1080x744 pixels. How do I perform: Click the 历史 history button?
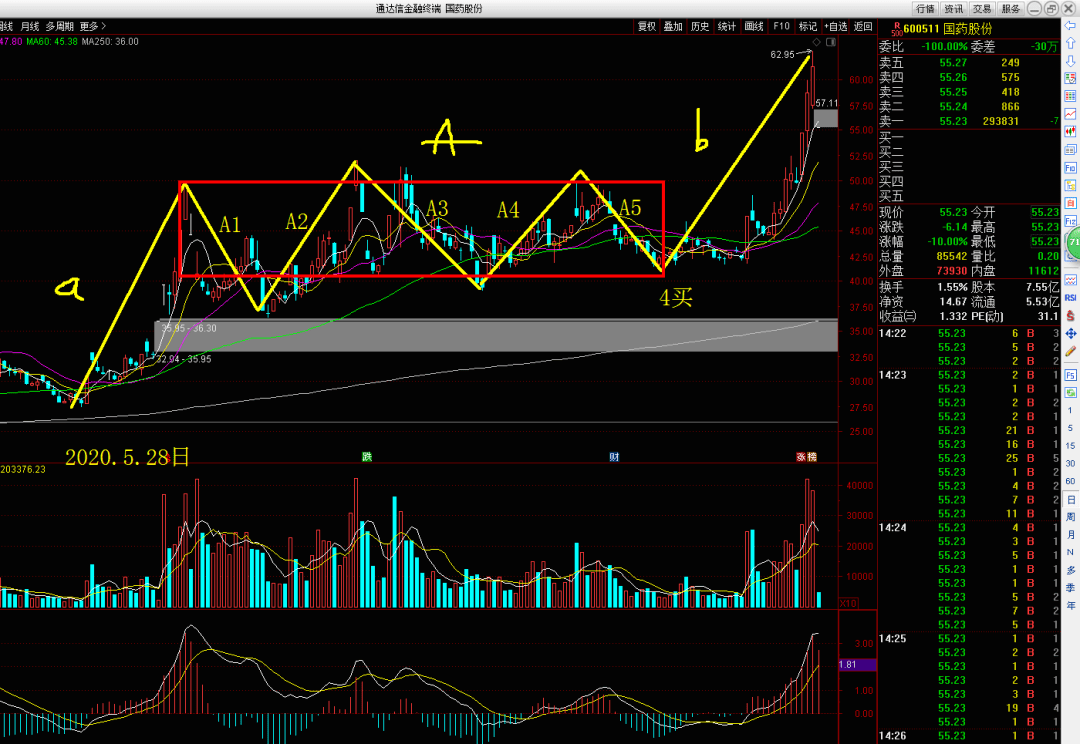(x=700, y=26)
